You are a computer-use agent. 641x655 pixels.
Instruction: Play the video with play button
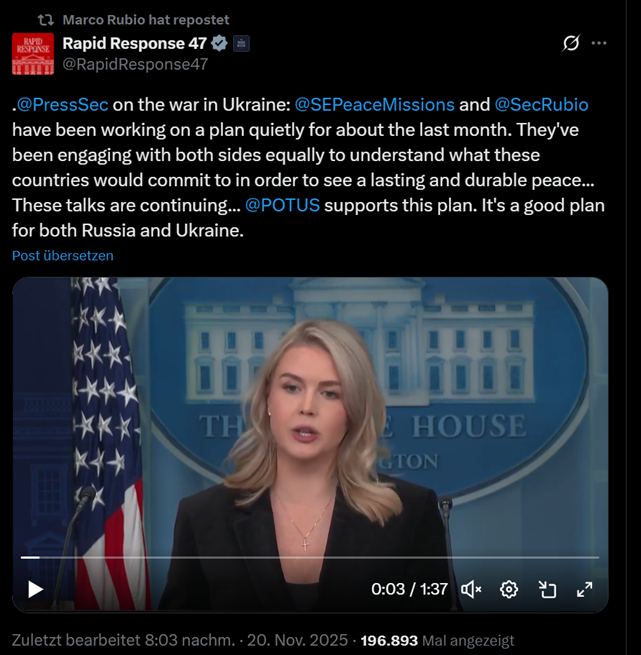pos(36,589)
